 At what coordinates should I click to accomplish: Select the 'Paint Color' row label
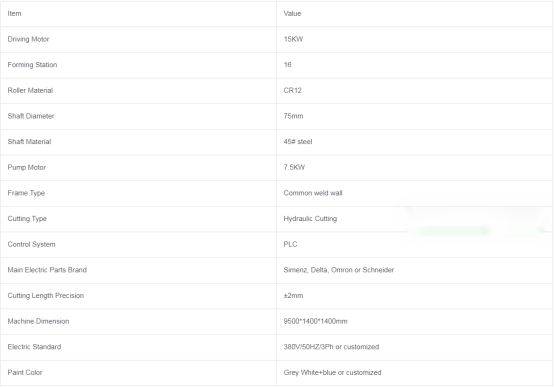[x=25, y=373]
